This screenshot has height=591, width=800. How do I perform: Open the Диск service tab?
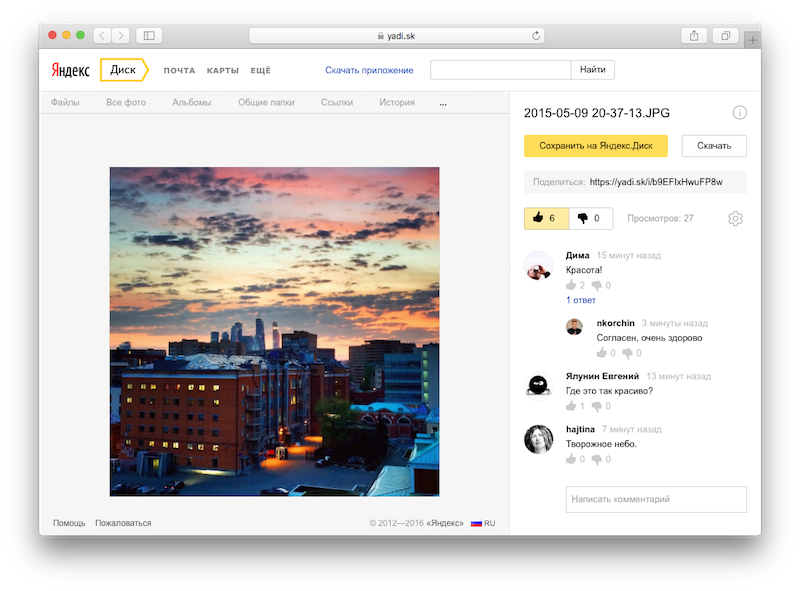124,70
